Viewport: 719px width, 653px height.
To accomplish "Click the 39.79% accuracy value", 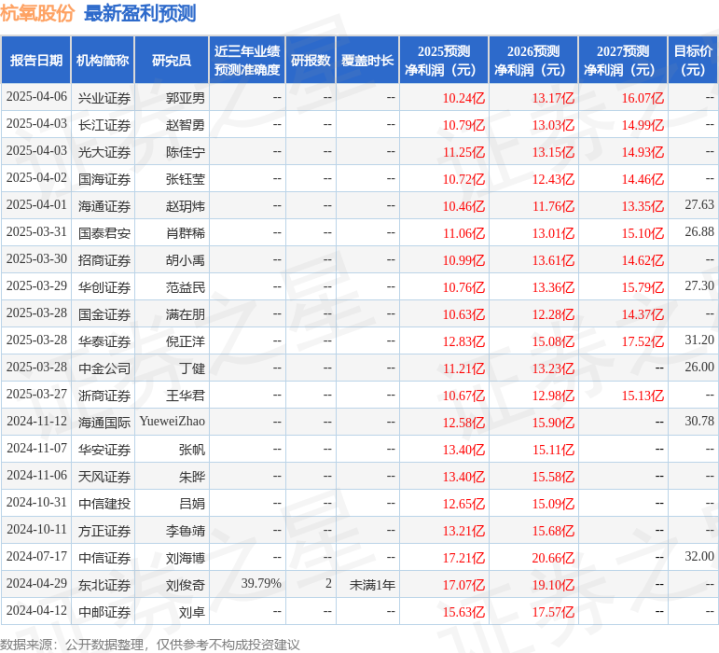I will click(x=261, y=584).
